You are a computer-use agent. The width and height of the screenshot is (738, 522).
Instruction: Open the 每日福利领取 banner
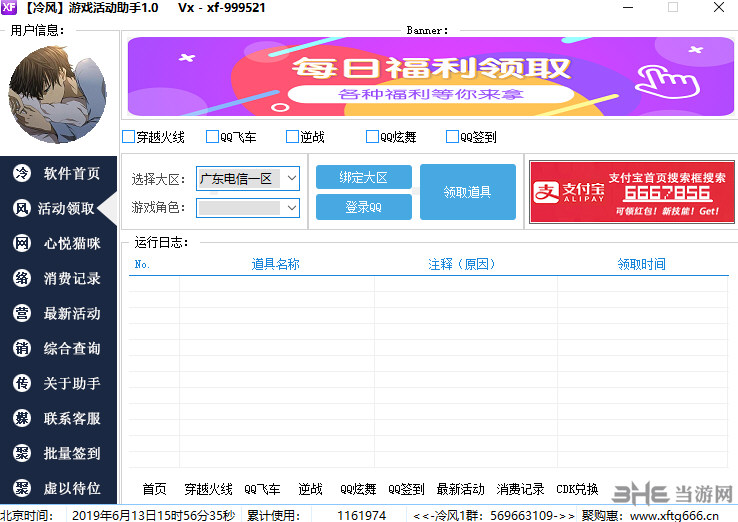[x=431, y=77]
